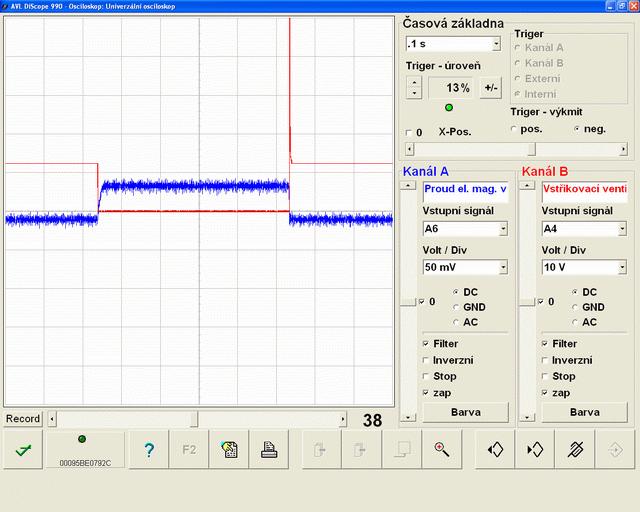Uncheck the Filter option in Kanál A
This screenshot has height=512, width=640.
pos(427,344)
